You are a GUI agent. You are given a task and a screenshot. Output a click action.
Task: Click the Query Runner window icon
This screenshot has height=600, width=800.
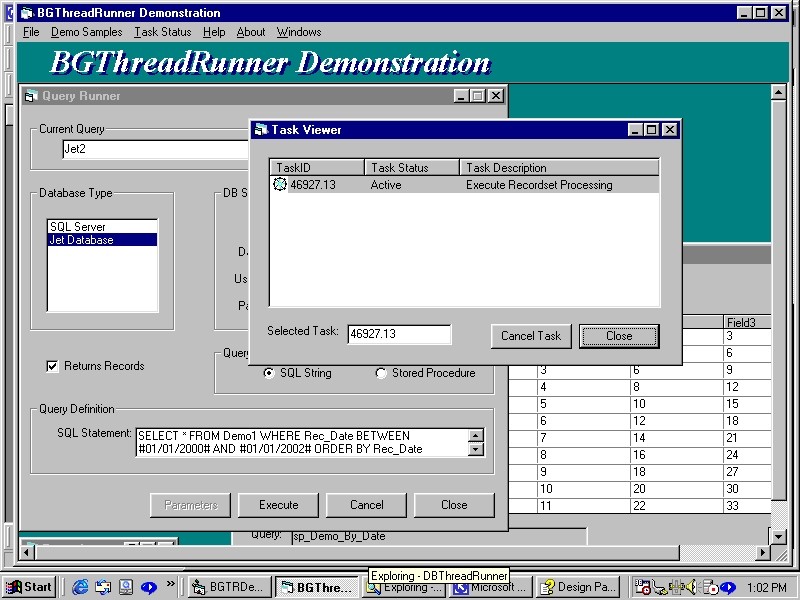click(31, 96)
